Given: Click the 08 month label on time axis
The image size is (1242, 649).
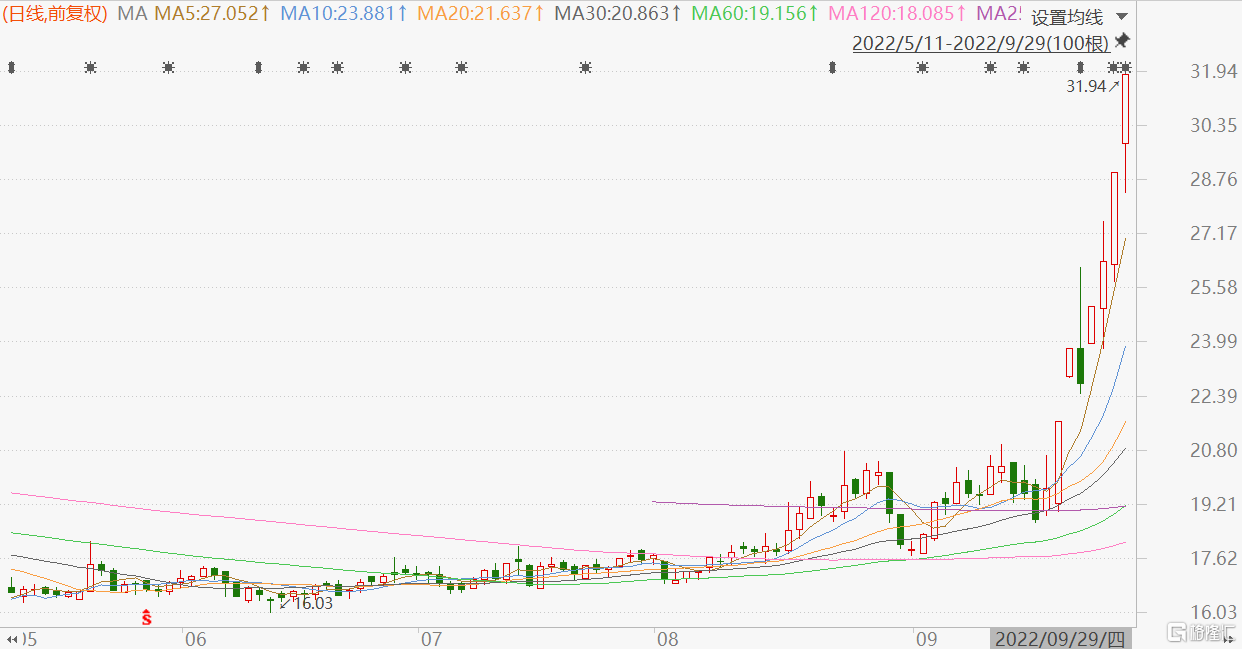Looking at the screenshot, I should point(667,638).
